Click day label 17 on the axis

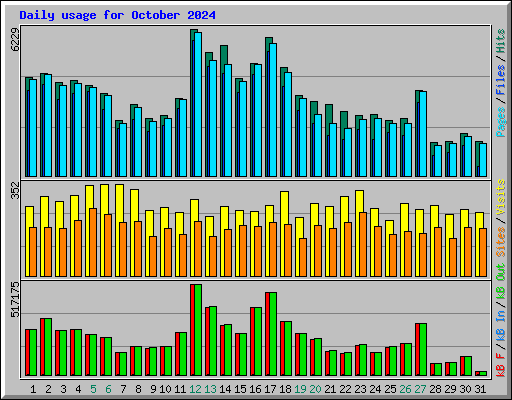[270, 389]
